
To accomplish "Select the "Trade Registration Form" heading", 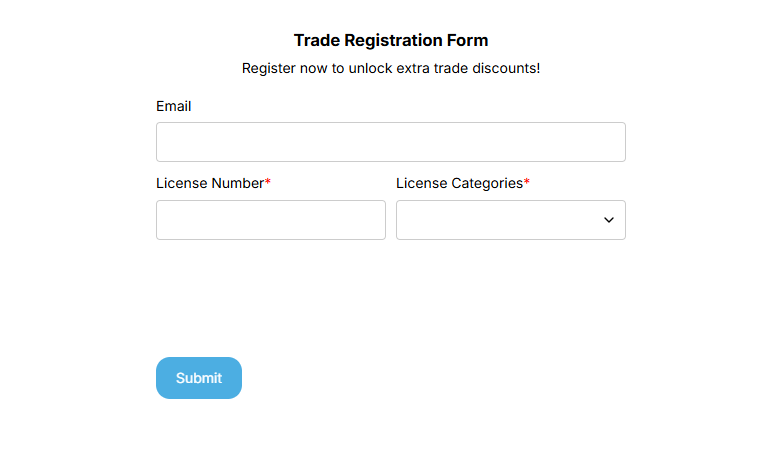I will coord(391,41).
